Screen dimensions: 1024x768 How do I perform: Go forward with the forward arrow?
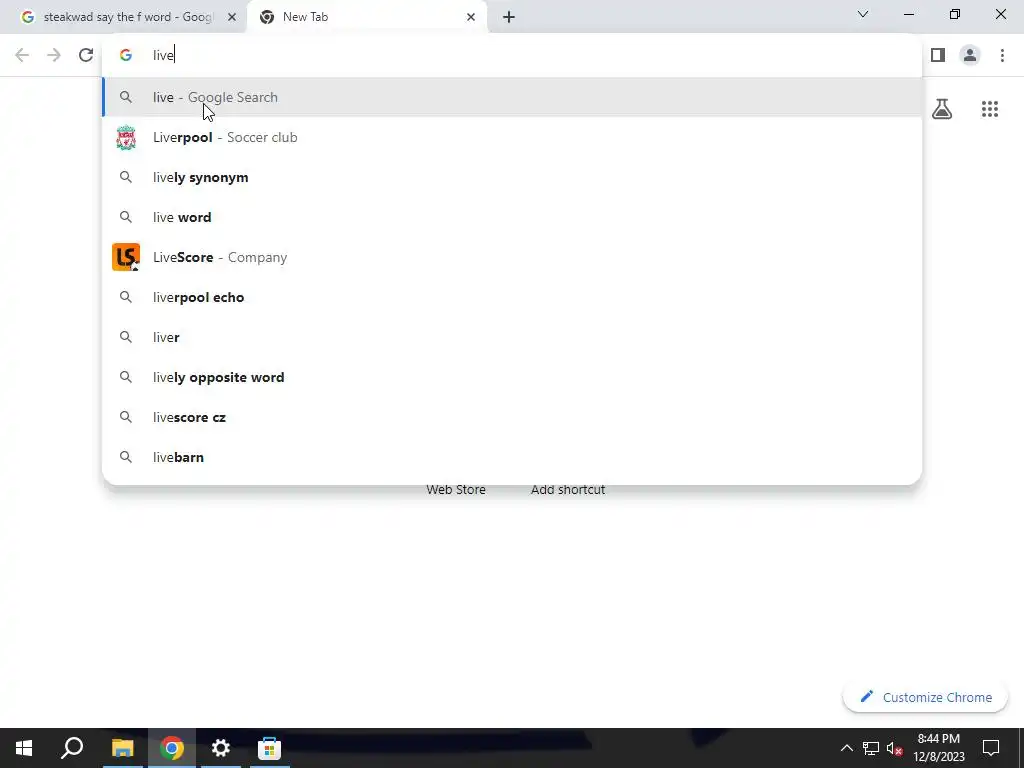pos(54,55)
